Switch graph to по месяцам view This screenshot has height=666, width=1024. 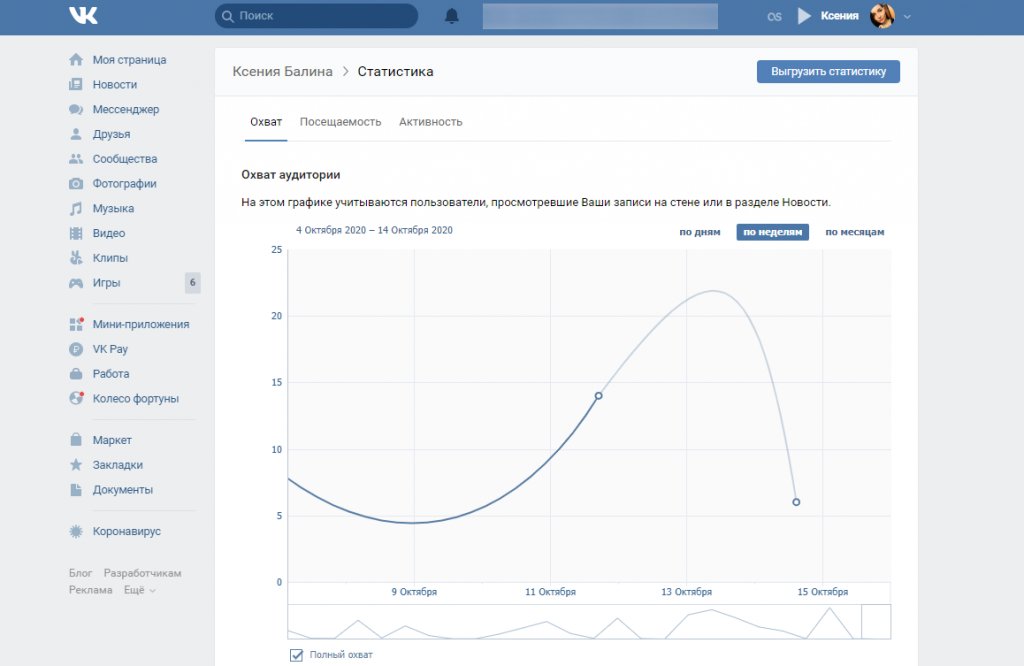[x=854, y=232]
